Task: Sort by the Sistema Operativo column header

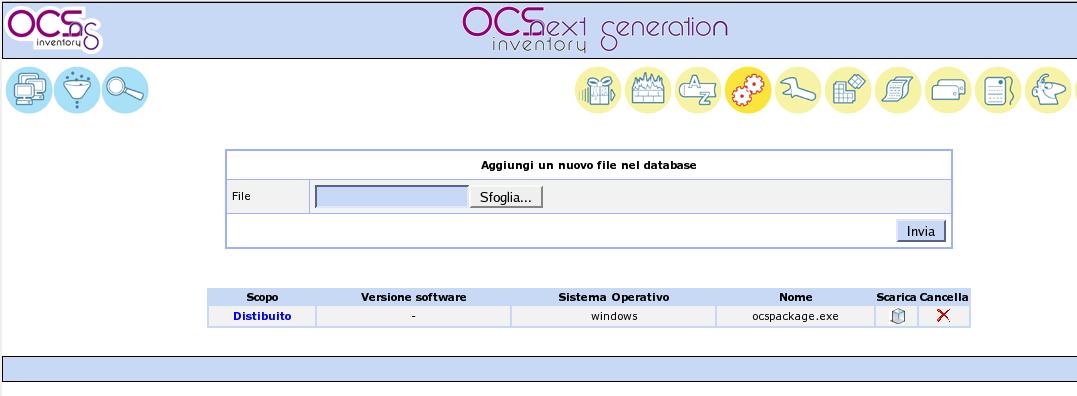Action: 613,297
